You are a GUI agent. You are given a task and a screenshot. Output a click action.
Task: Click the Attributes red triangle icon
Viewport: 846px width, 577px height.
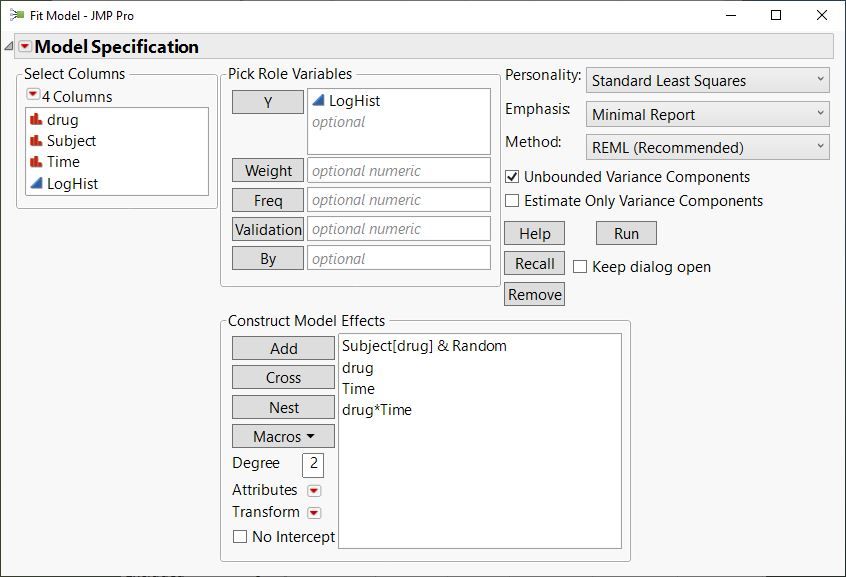[314, 490]
